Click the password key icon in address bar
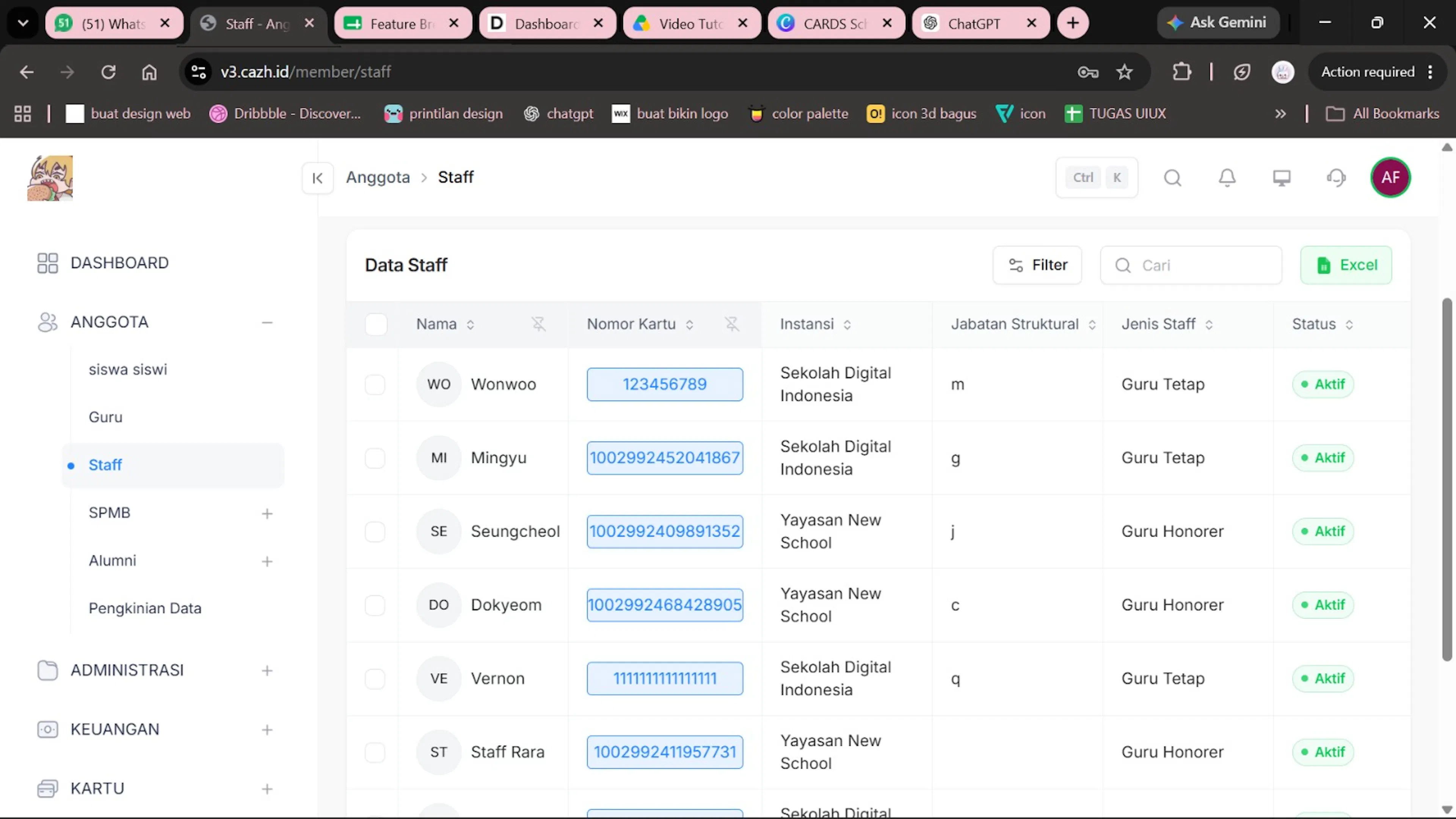Screen dimensions: 1456x819 click(1088, 72)
